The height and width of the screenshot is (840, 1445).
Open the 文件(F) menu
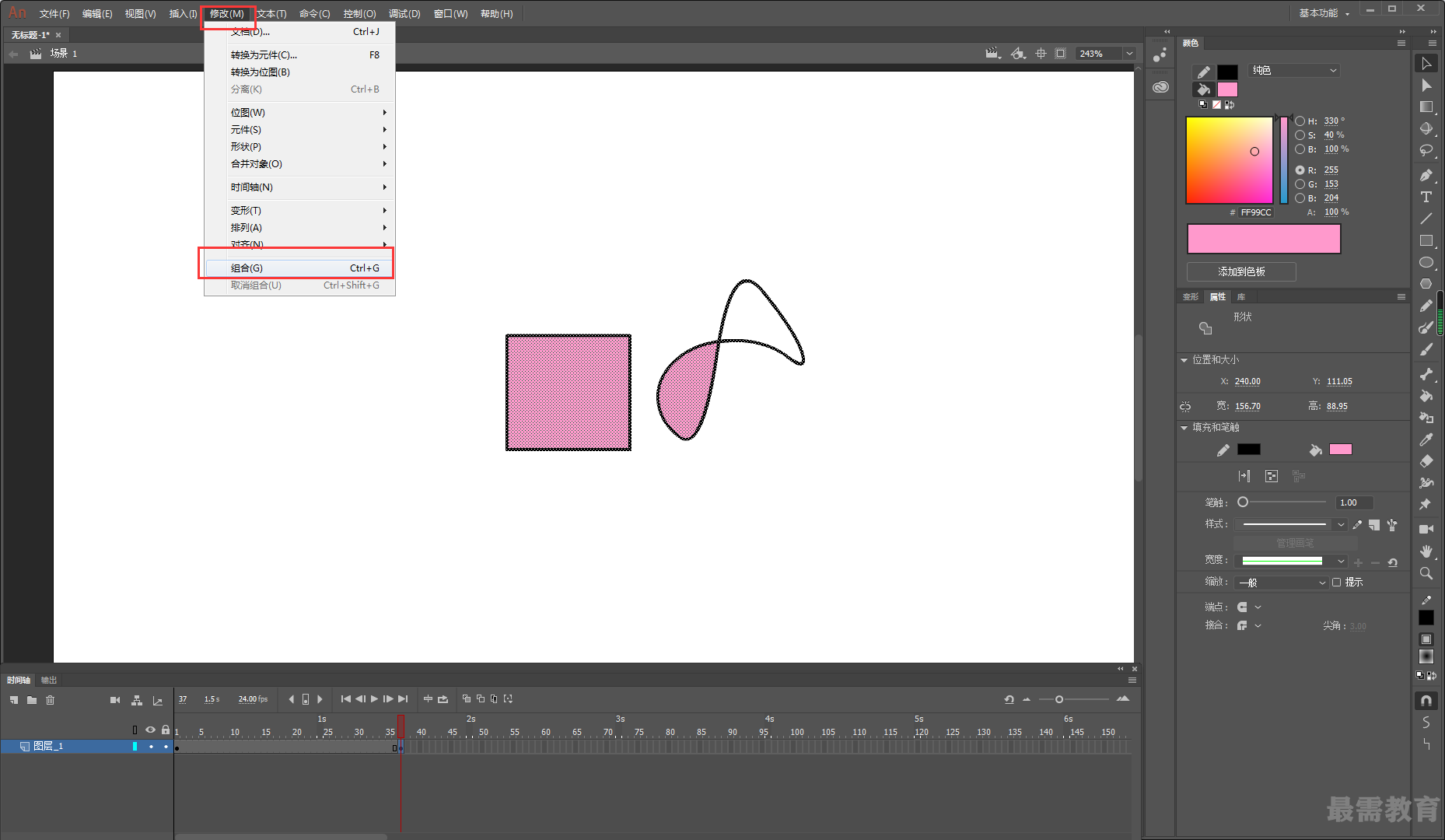click(x=54, y=14)
